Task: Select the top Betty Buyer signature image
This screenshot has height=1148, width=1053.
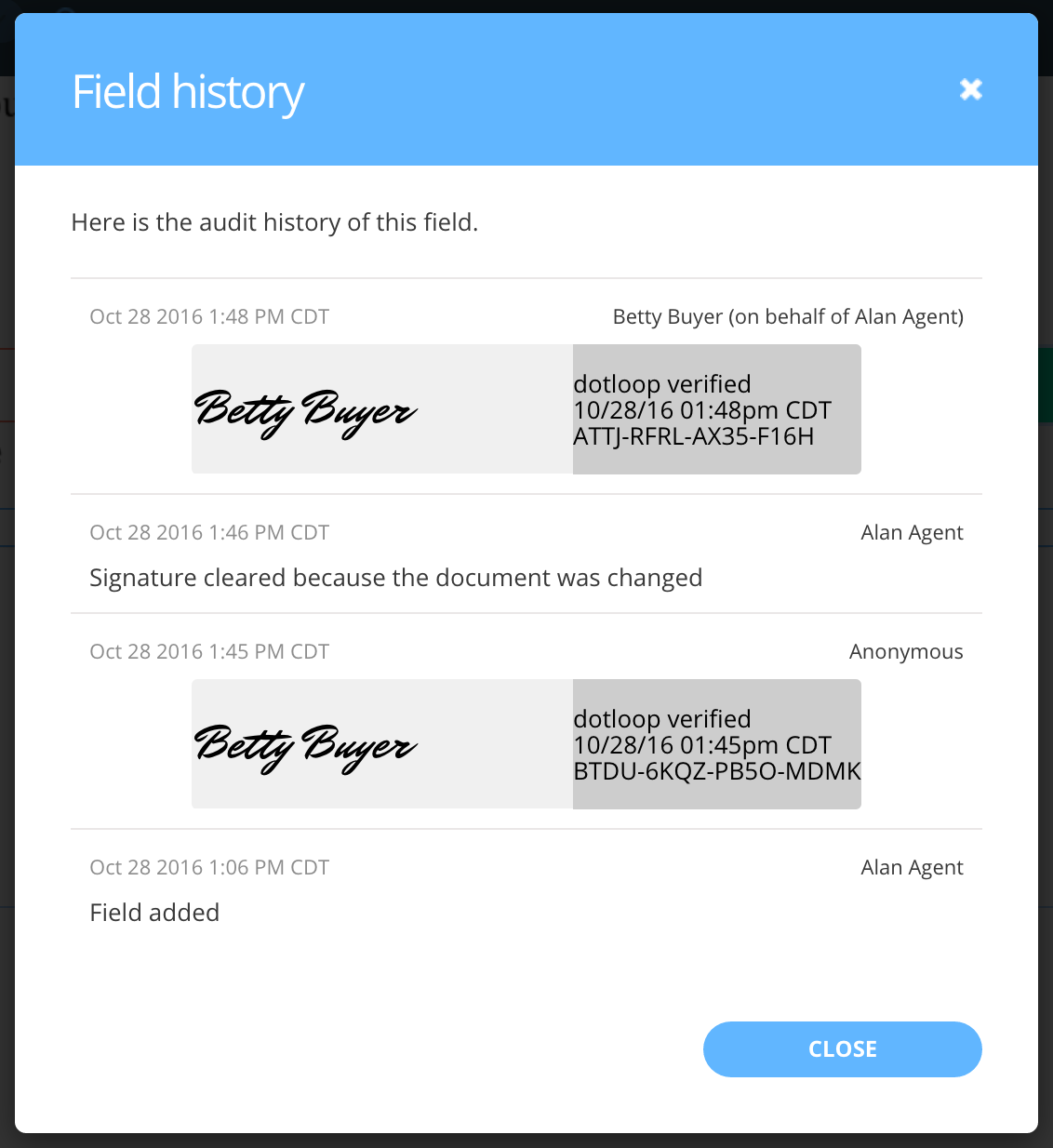Action: point(307,409)
